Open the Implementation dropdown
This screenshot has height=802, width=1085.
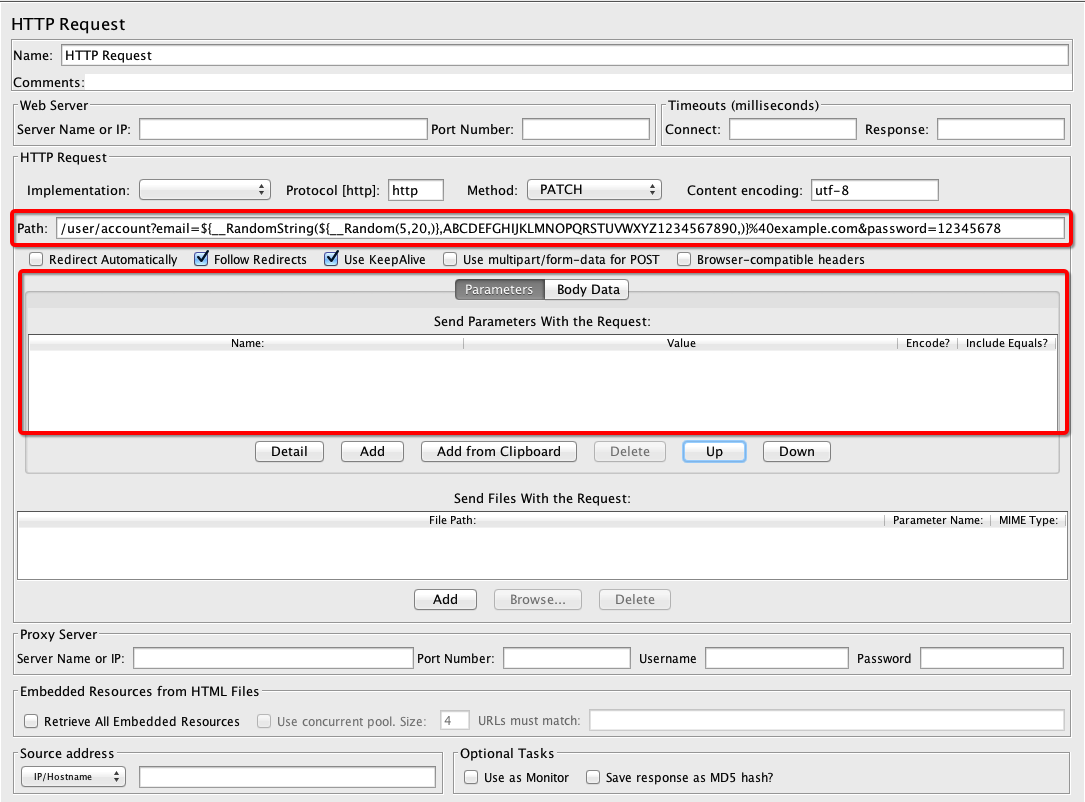205,190
